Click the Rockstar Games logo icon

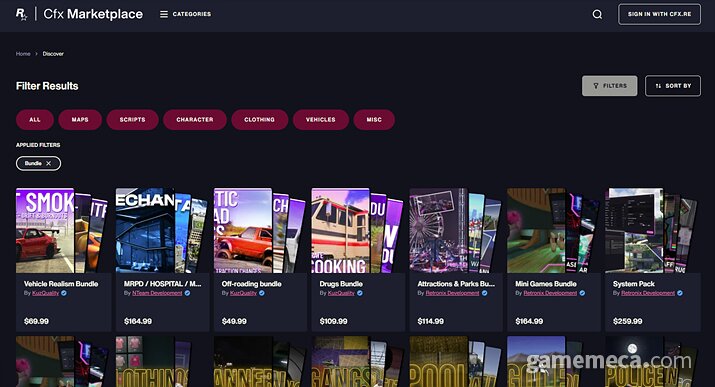21,14
